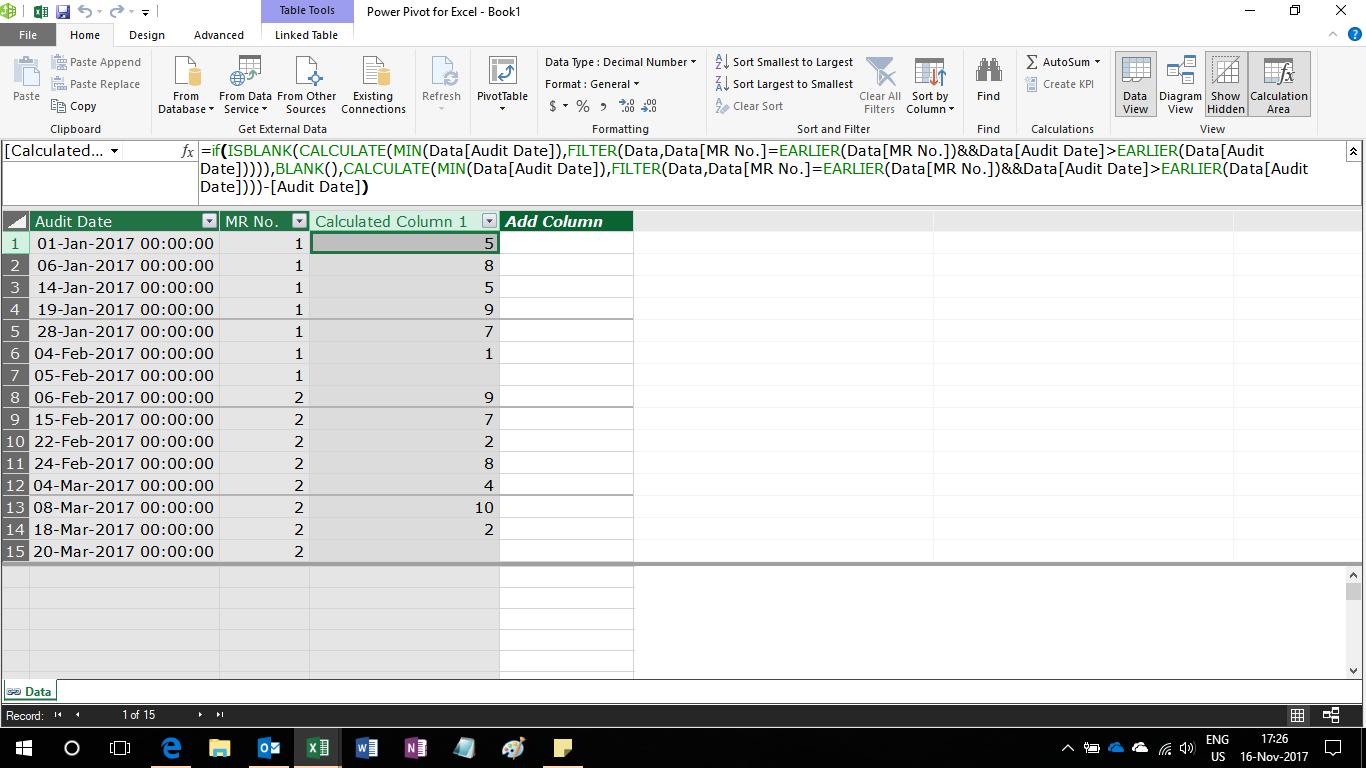Click the grid view icon in status bar
Viewport: 1366px width, 768px height.
(1297, 715)
